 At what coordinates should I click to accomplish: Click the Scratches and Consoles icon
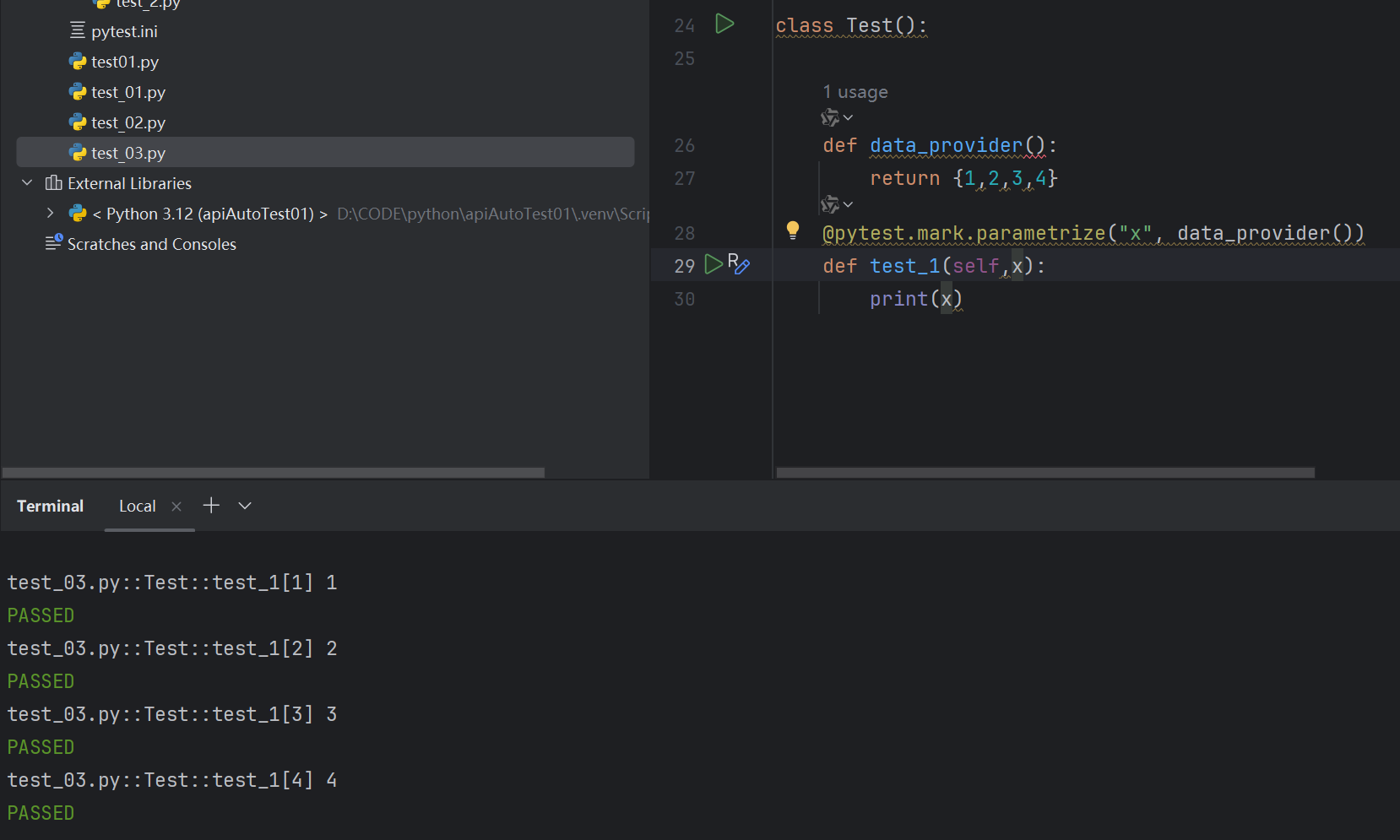[54, 243]
